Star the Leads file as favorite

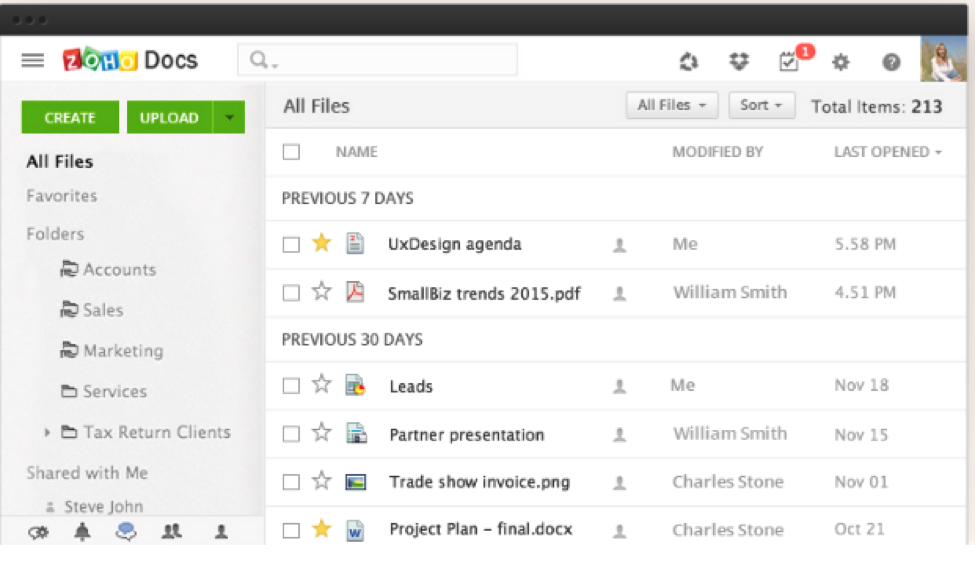321,384
